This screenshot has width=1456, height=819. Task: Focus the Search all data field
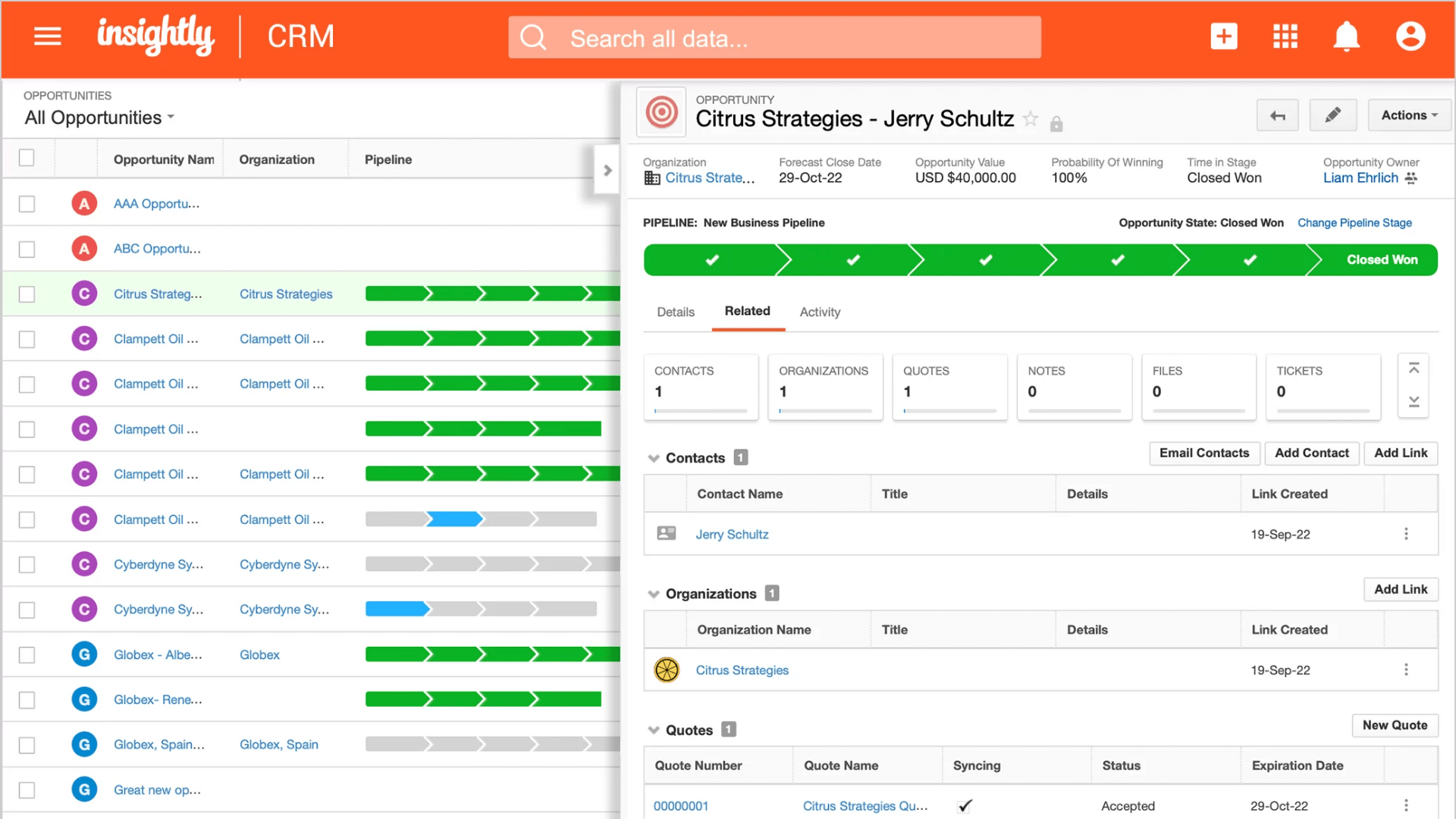click(x=774, y=37)
